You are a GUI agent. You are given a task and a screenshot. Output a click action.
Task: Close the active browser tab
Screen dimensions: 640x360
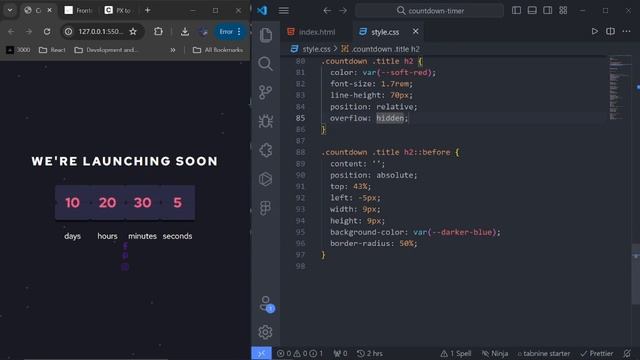(49, 10)
